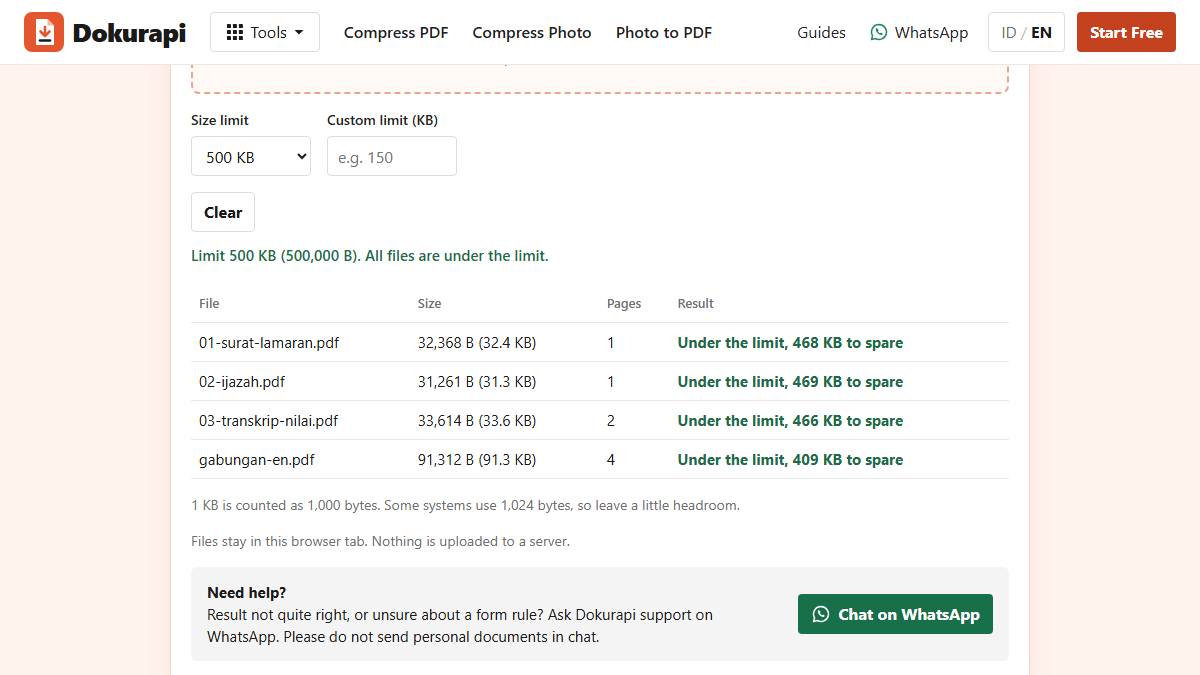The image size is (1200, 675).
Task: Select the gabungan-en.pdf file row
Action: pos(600,459)
